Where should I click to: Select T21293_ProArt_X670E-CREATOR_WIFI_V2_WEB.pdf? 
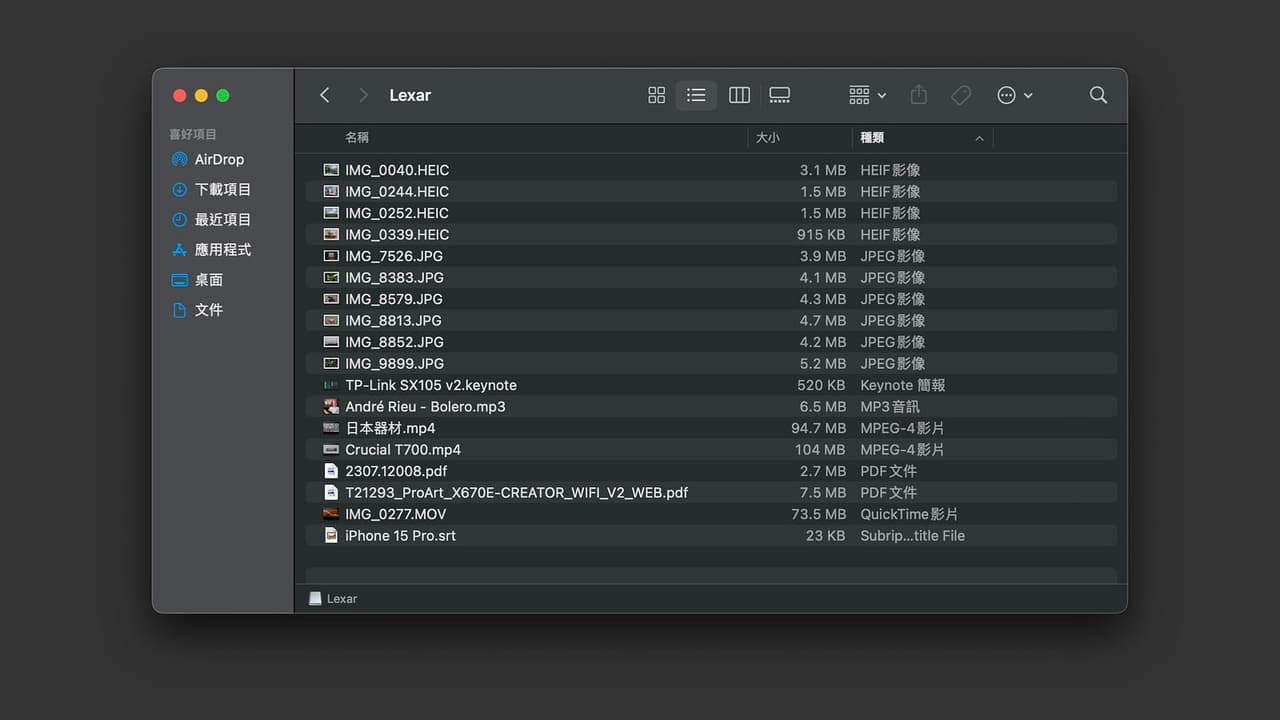point(711,492)
